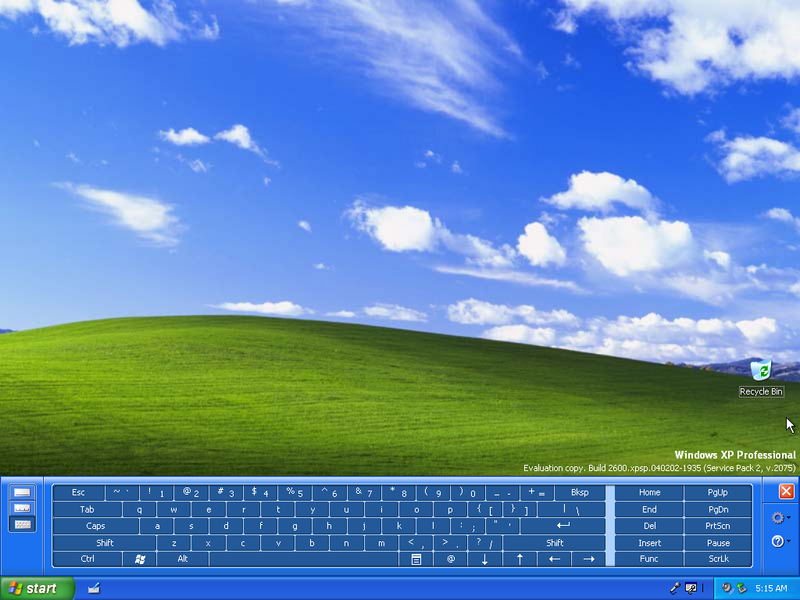800x600 pixels.
Task: Tap the left arrow key
Action: pos(554,559)
